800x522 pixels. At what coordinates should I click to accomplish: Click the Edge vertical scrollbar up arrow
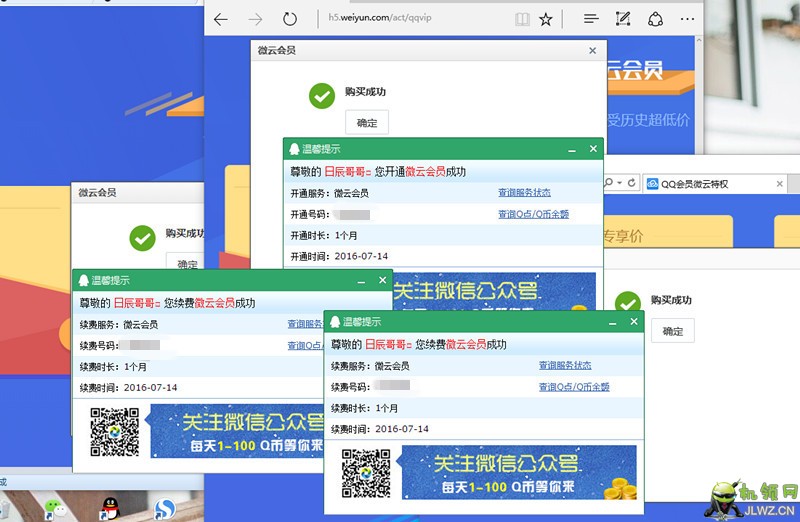click(699, 40)
